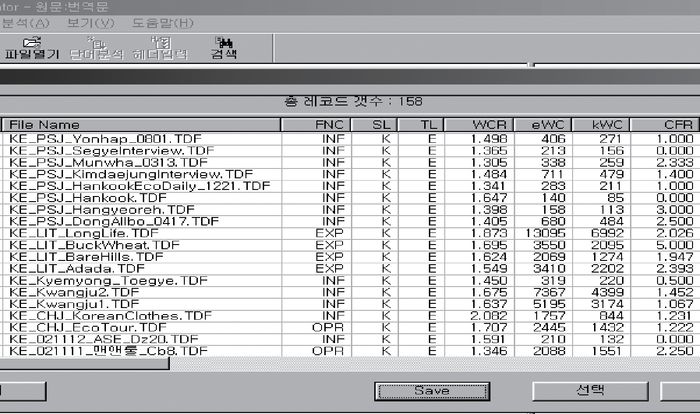Sort by File Name column header
The width and height of the screenshot is (700, 414).
pos(141,125)
